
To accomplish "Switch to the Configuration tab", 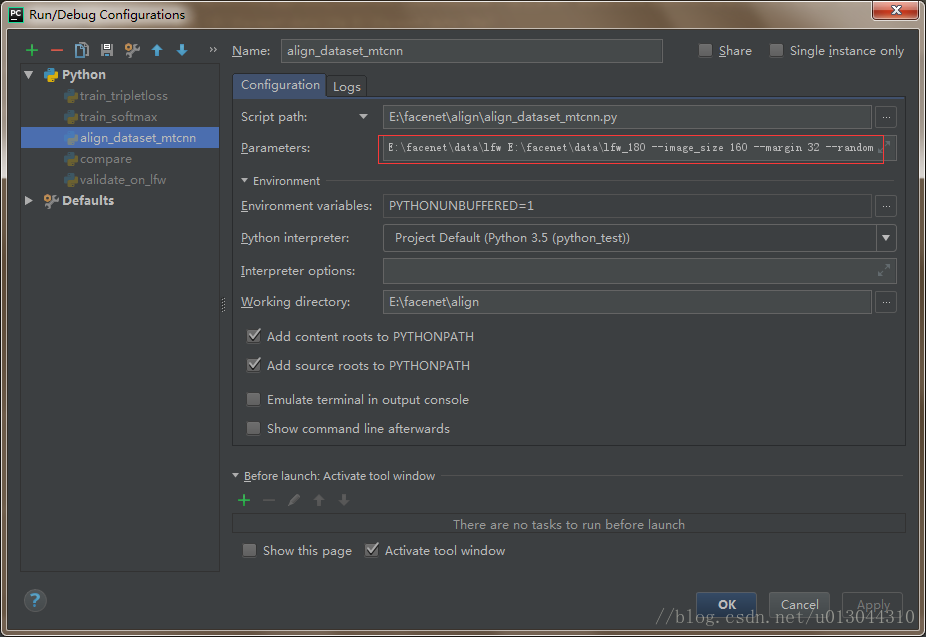I will coord(280,85).
